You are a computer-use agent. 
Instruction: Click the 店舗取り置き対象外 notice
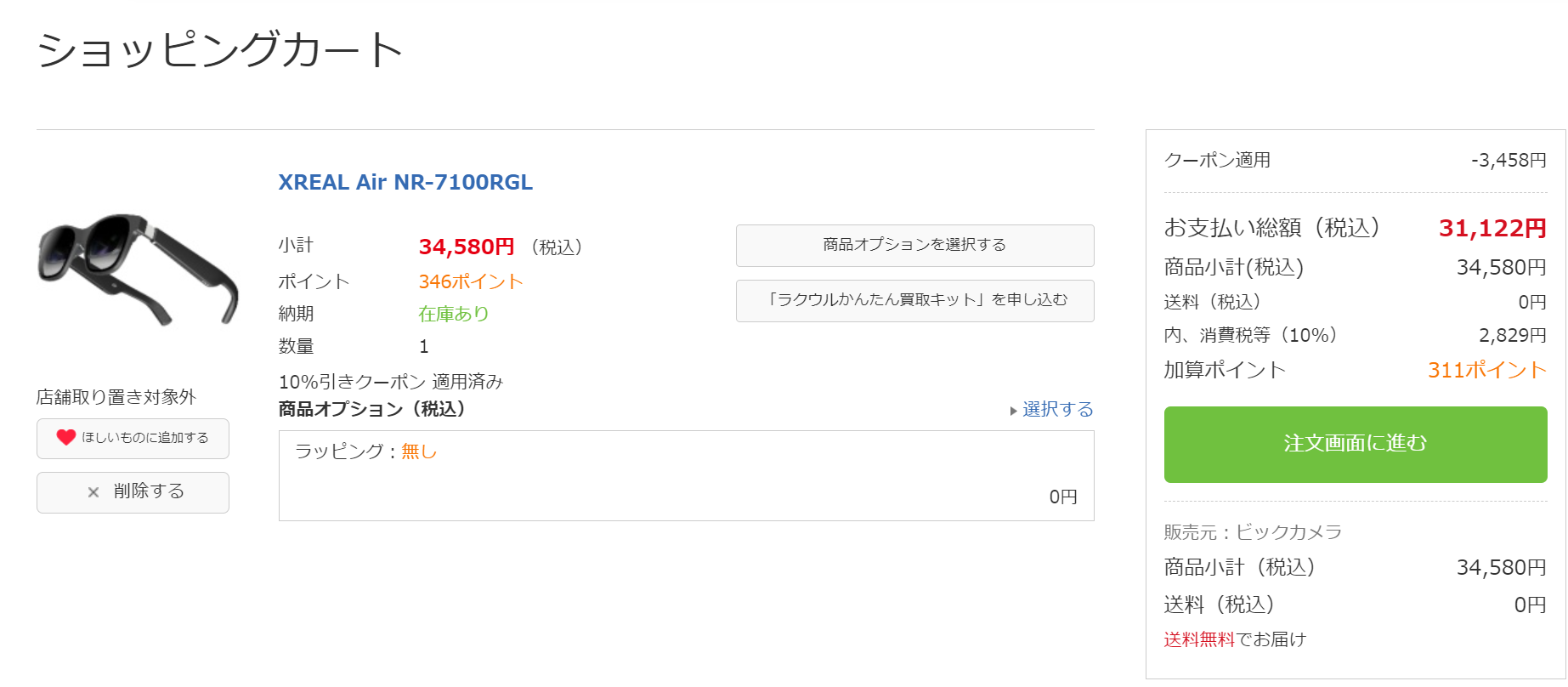coord(116,397)
